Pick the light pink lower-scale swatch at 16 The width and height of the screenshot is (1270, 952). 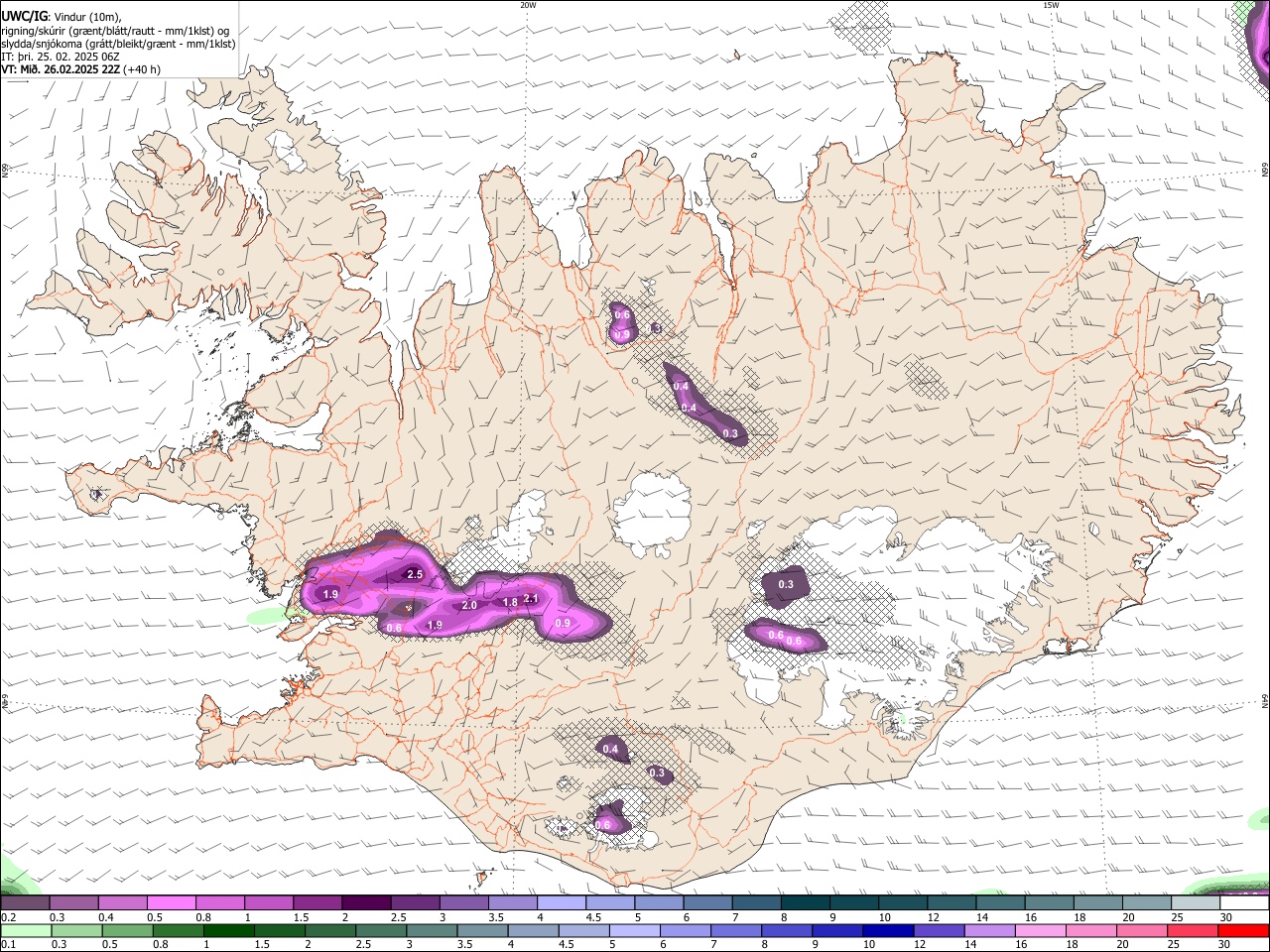tap(1042, 930)
